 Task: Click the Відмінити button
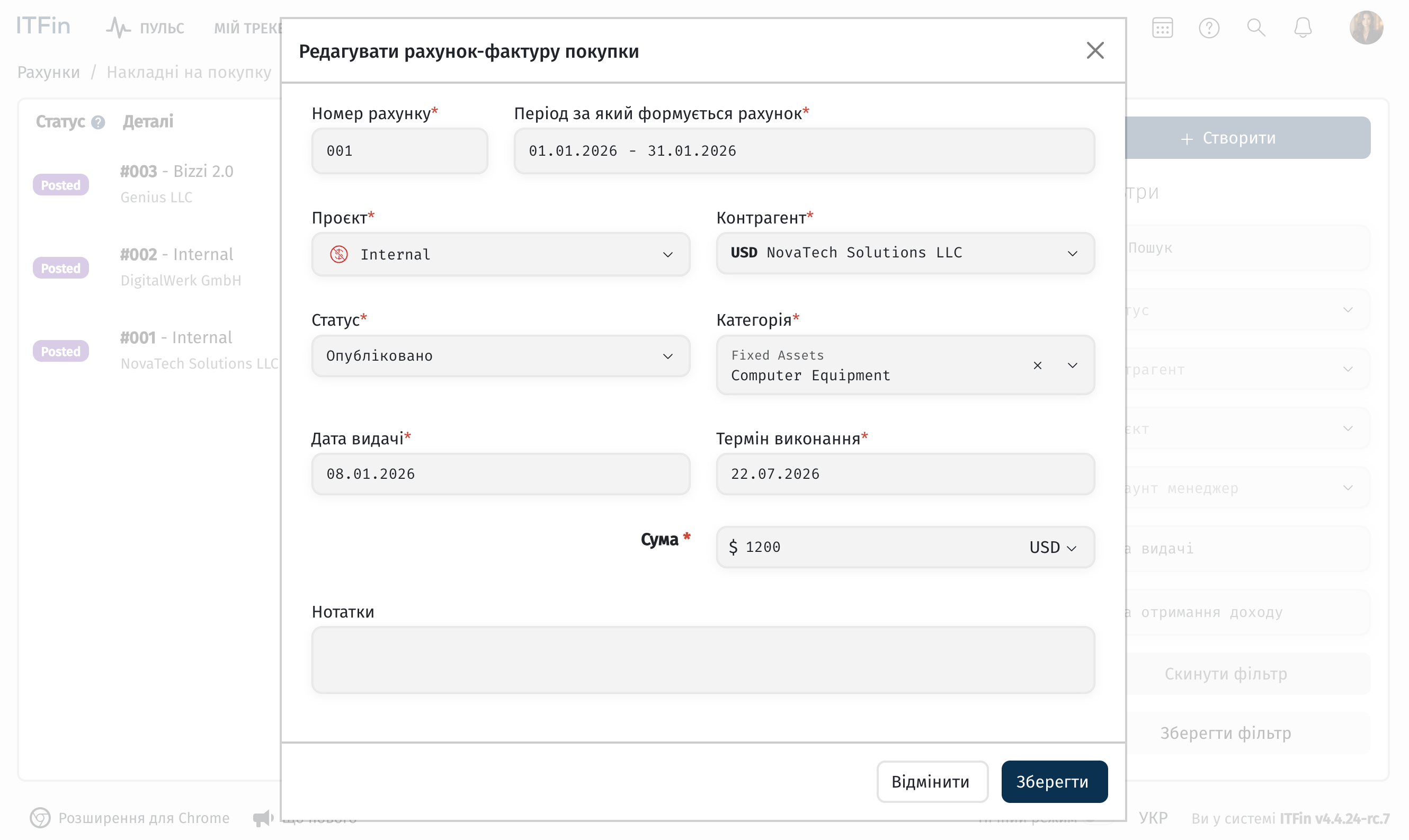point(932,781)
